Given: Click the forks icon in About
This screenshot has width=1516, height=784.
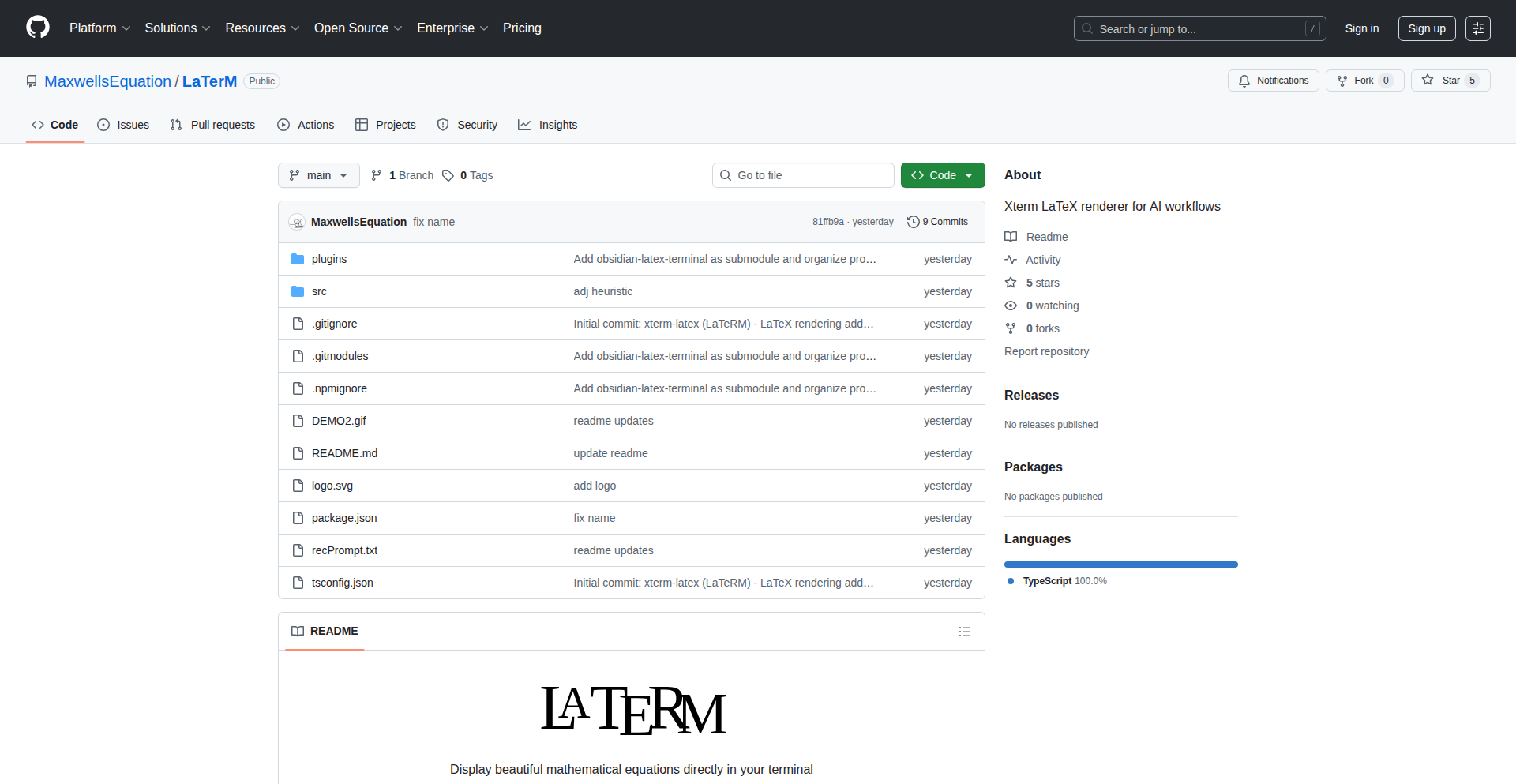Looking at the screenshot, I should click(x=1011, y=328).
